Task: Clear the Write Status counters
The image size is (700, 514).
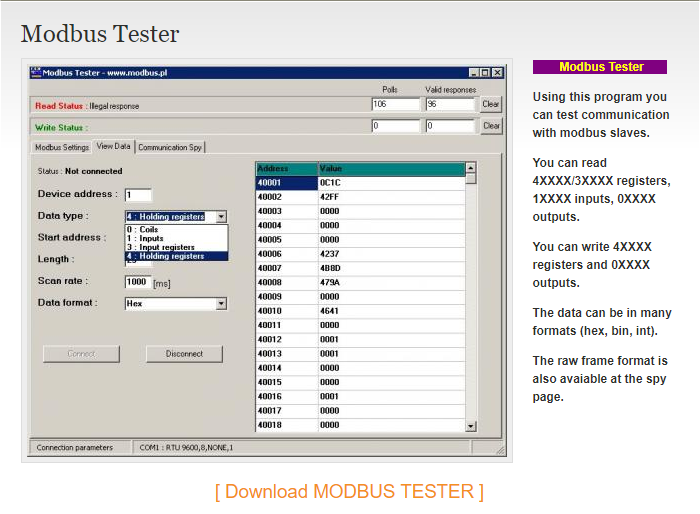Action: (x=490, y=126)
